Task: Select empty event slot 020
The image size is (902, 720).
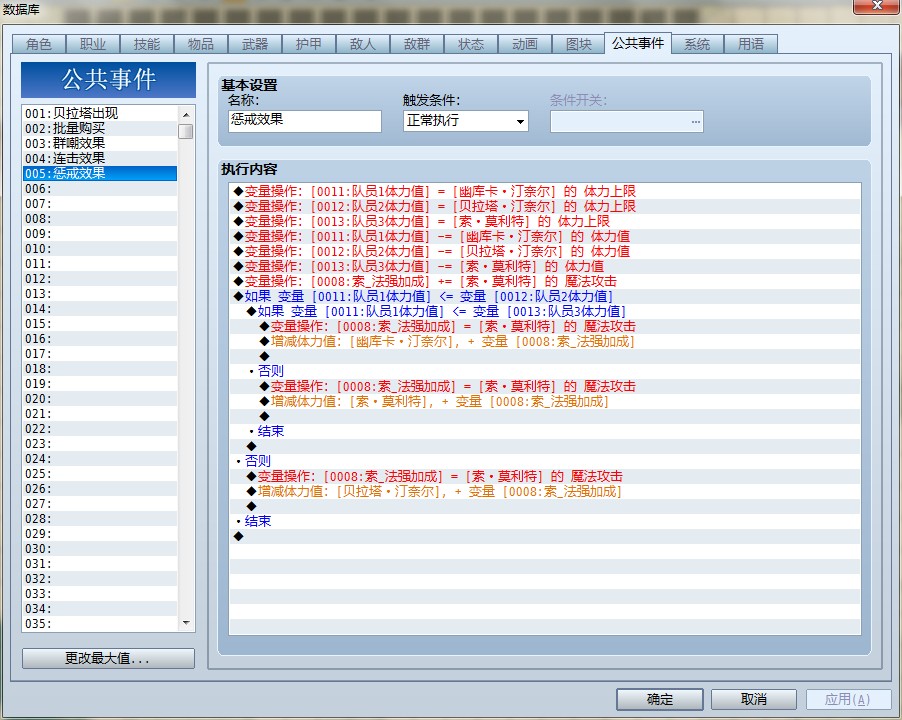Action: pyautogui.click(x=100, y=399)
